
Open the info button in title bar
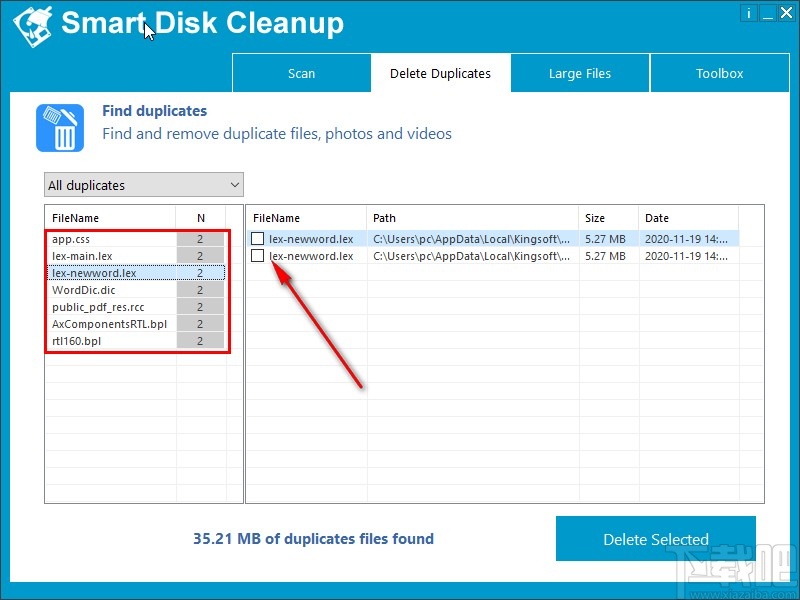pos(749,13)
